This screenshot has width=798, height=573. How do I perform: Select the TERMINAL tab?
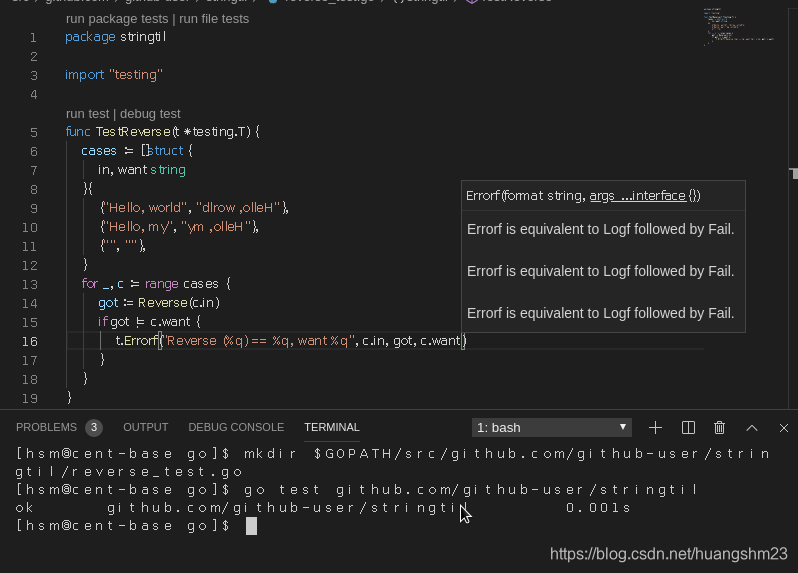click(332, 427)
